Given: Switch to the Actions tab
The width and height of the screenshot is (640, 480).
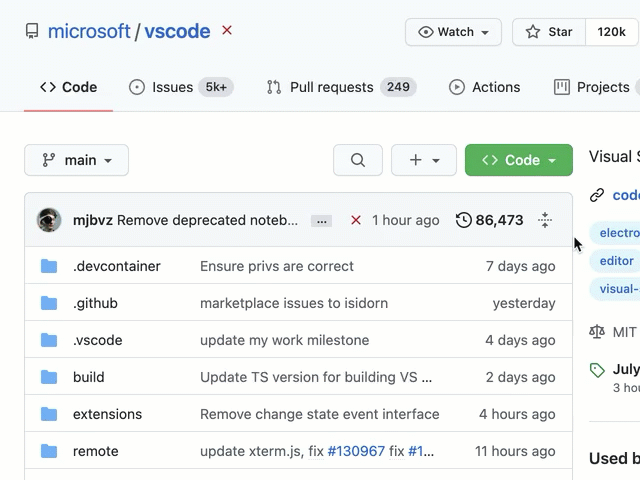Looking at the screenshot, I should tap(484, 87).
